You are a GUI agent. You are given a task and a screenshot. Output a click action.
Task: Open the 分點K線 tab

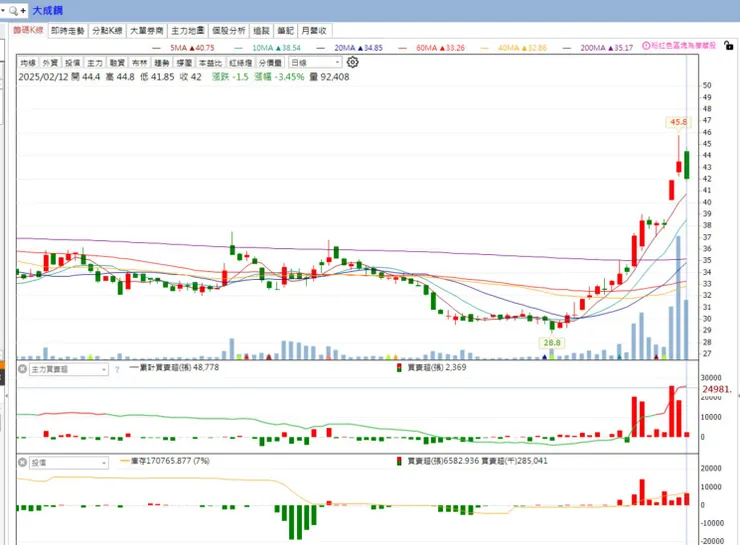(x=107, y=31)
